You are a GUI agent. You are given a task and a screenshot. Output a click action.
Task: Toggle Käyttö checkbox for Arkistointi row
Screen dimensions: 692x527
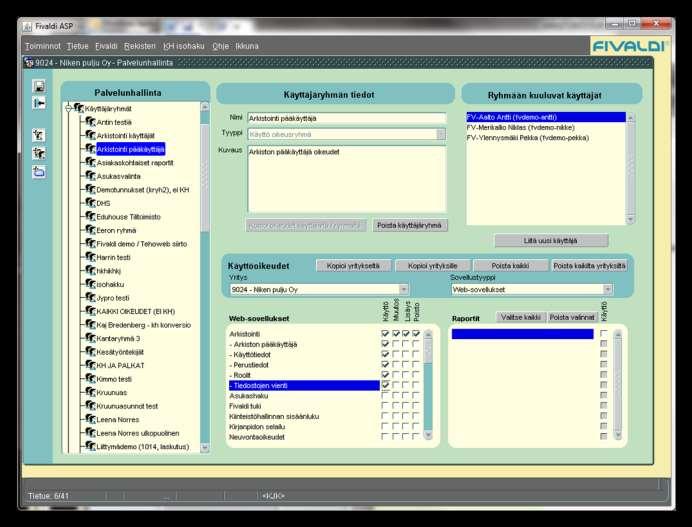pos(385,333)
